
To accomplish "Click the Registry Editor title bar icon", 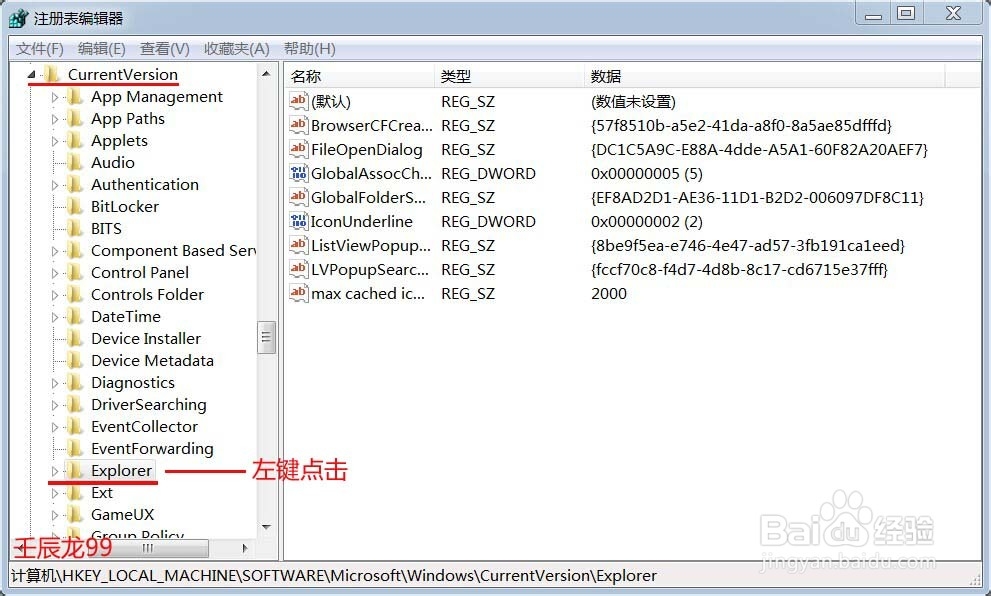I will click(18, 18).
